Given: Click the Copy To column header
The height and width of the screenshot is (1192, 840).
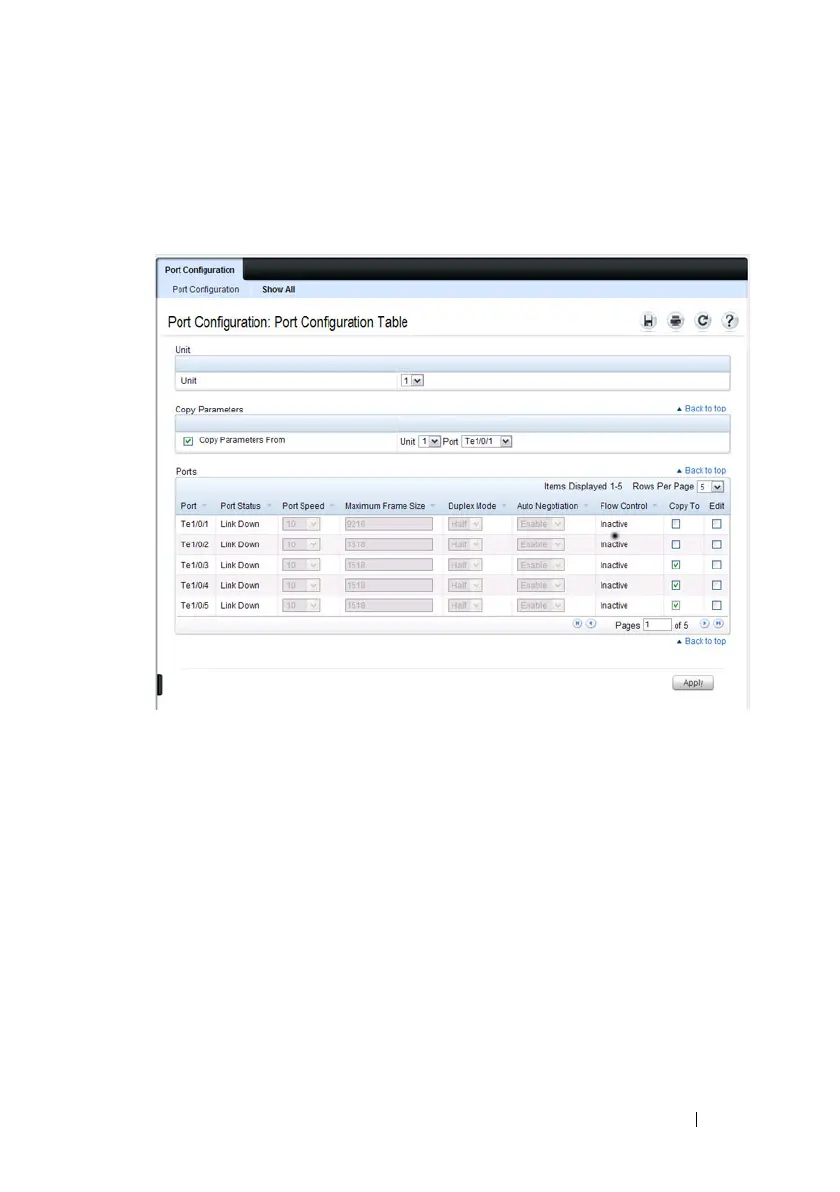Looking at the screenshot, I should tap(684, 506).
